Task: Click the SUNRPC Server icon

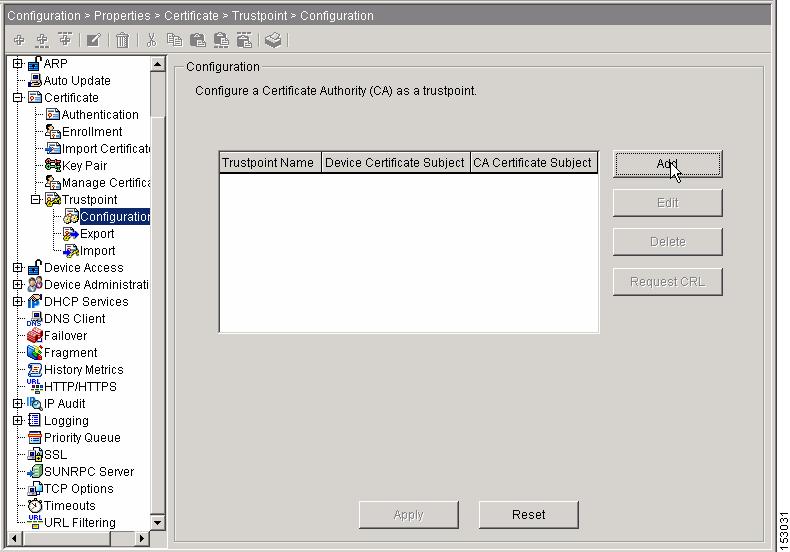Action: coord(35,471)
